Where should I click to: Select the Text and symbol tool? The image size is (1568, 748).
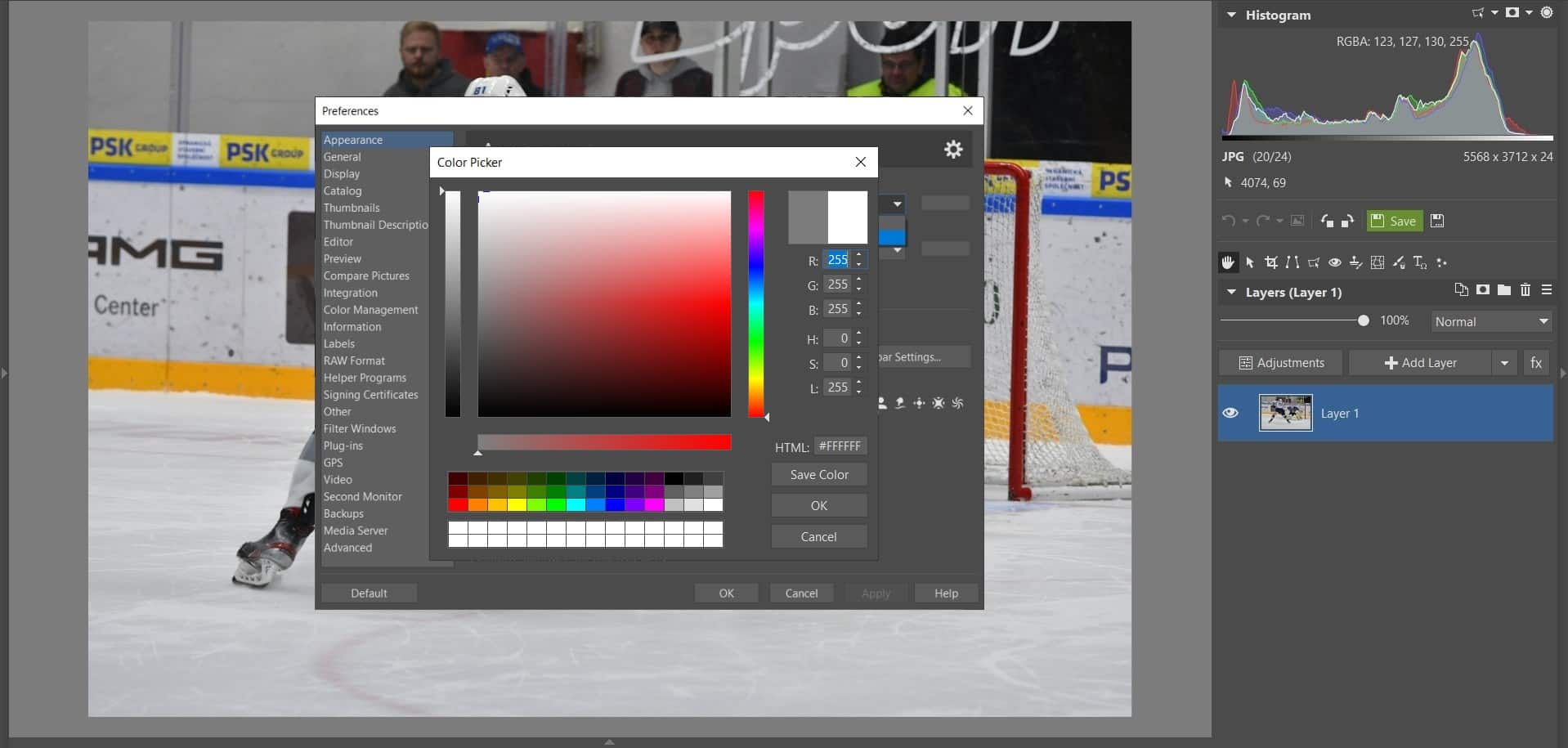coord(1420,262)
